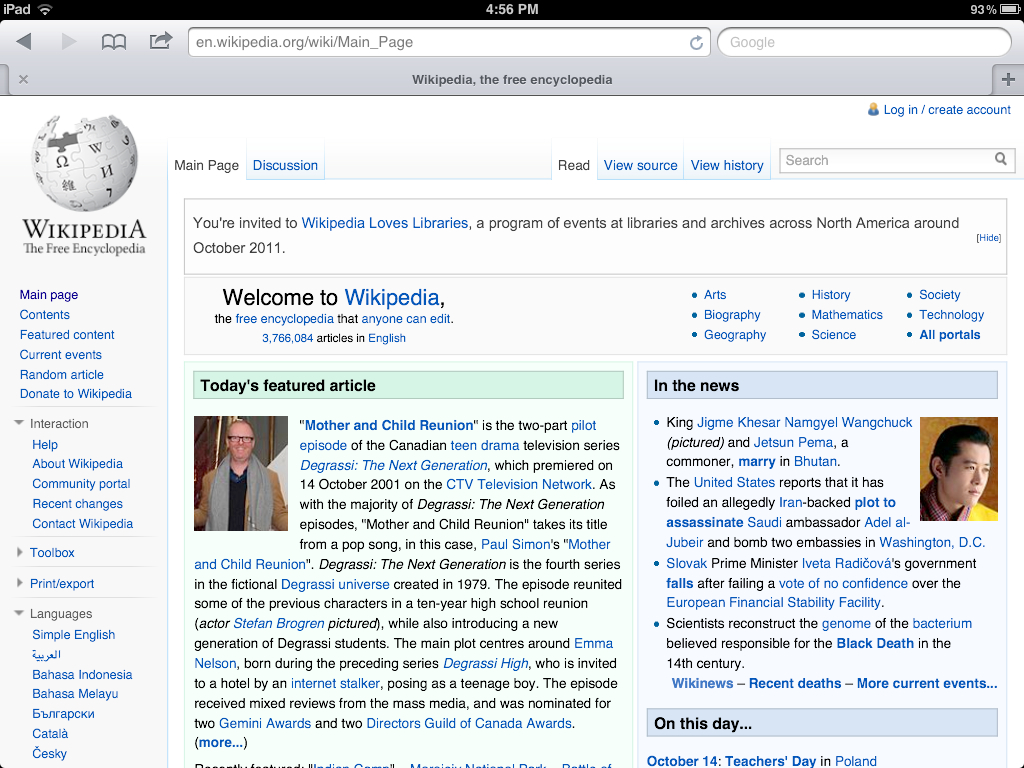Open the Wikipedia Loves Libraries link

(x=385, y=223)
